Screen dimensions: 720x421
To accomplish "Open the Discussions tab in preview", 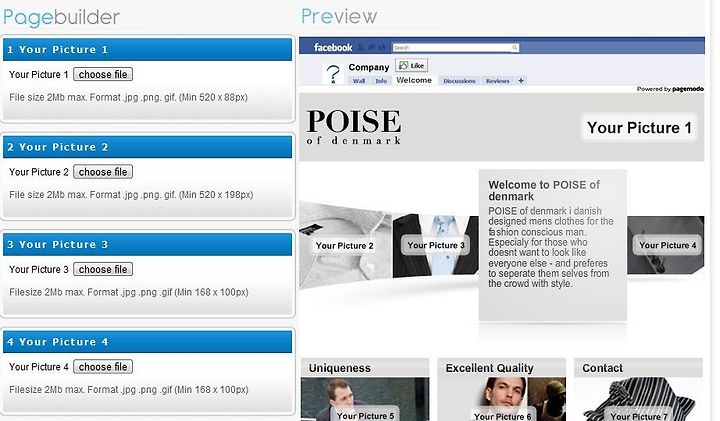I will [x=459, y=81].
